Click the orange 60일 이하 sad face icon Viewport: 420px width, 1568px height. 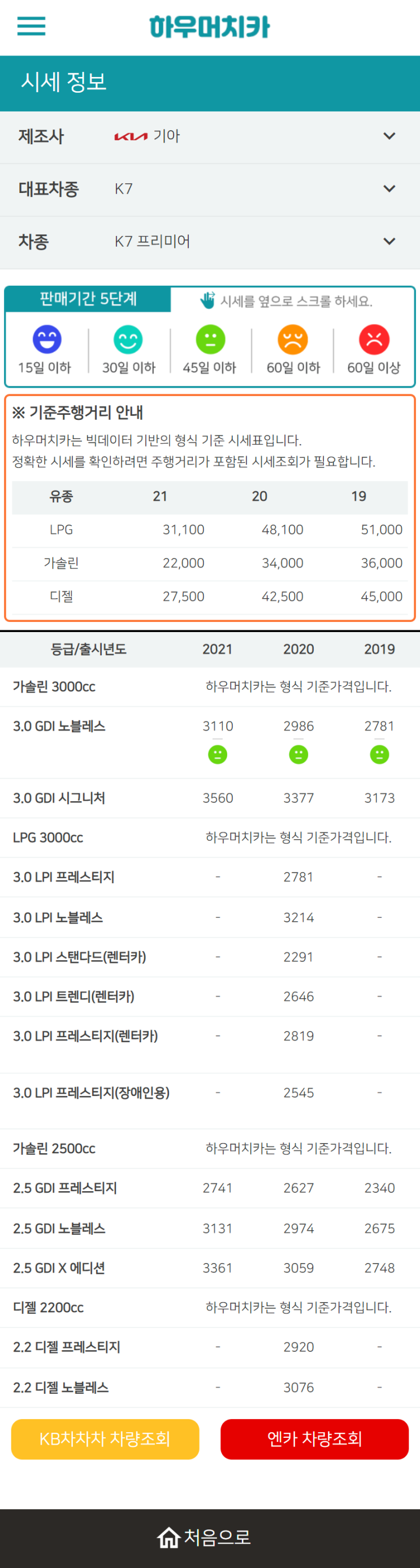[x=293, y=339]
